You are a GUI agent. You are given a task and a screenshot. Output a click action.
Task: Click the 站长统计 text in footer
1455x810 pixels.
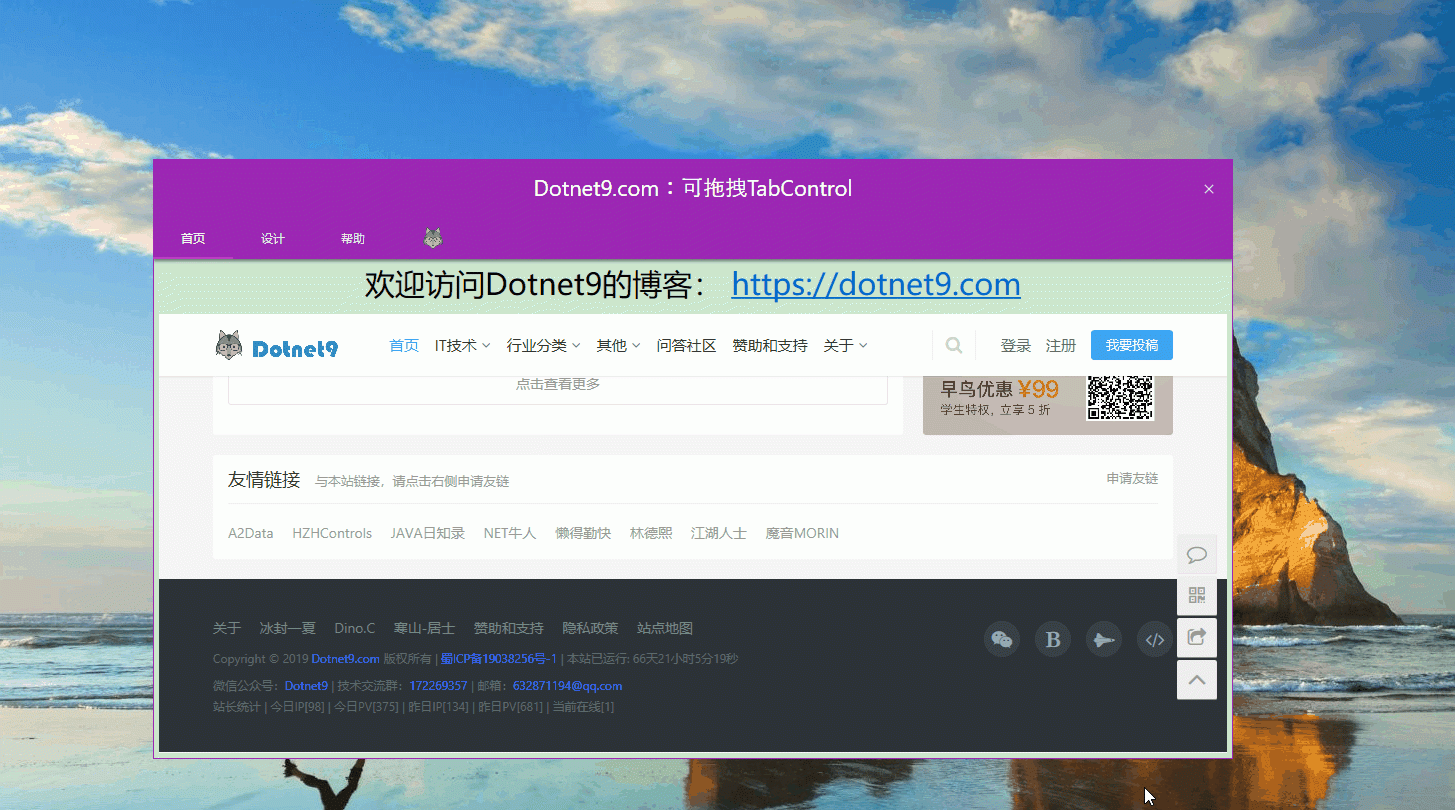pos(236,707)
